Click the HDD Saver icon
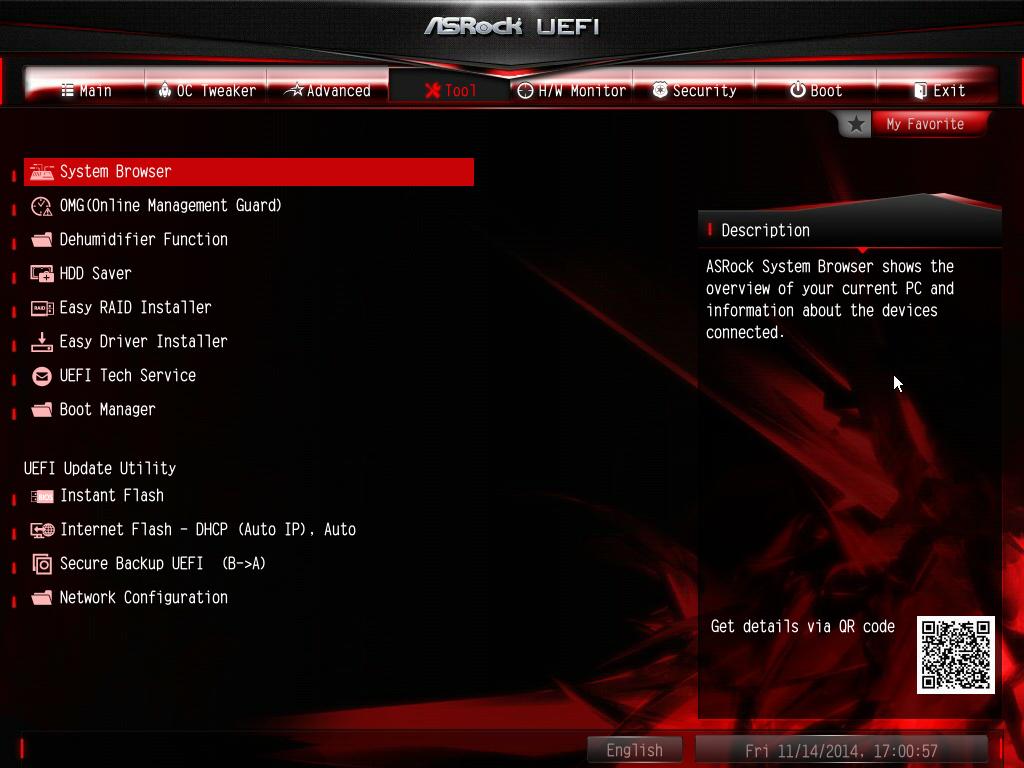Screen dimensions: 1024x768 (42, 274)
